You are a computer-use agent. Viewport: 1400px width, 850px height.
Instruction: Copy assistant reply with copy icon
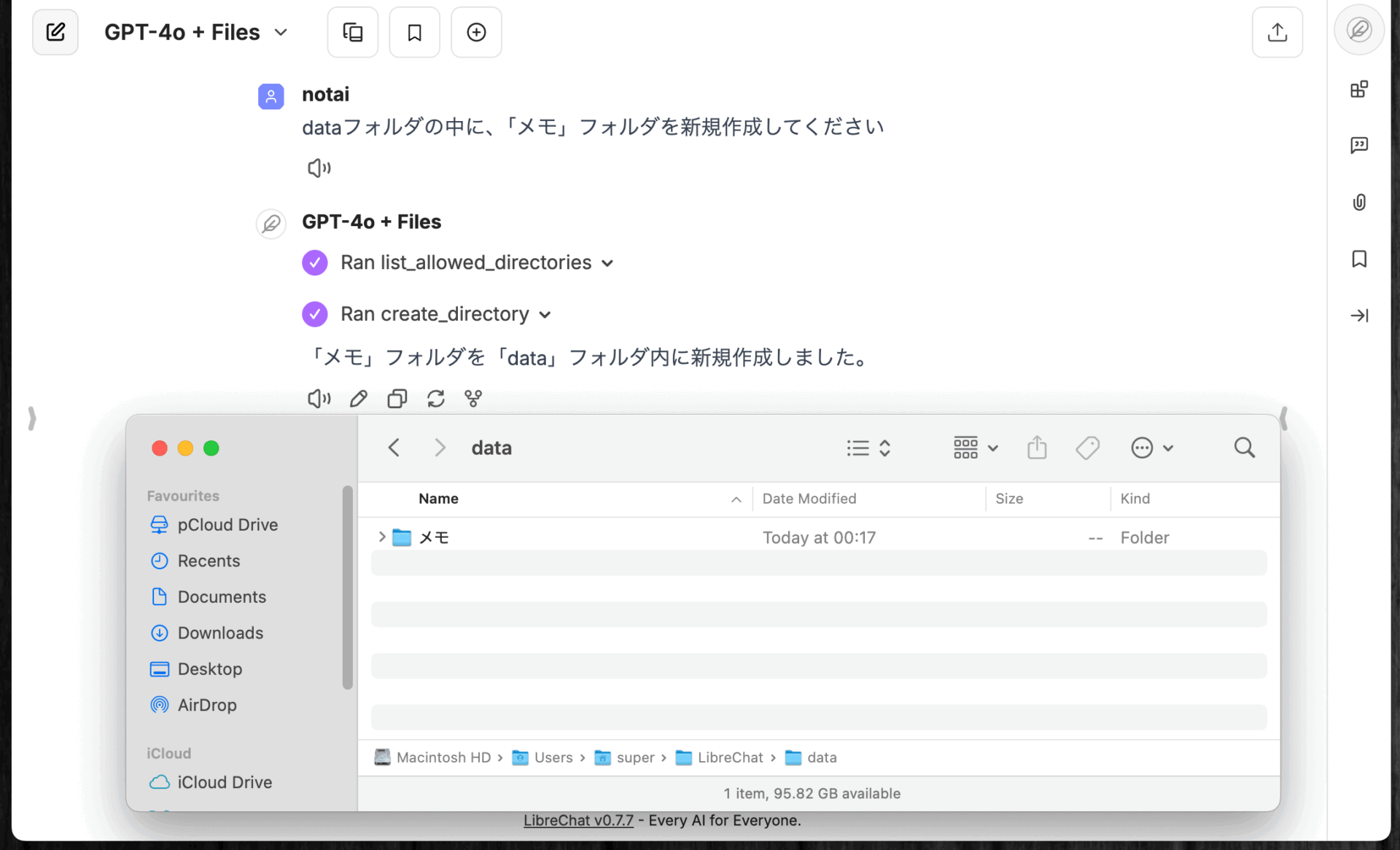point(397,398)
